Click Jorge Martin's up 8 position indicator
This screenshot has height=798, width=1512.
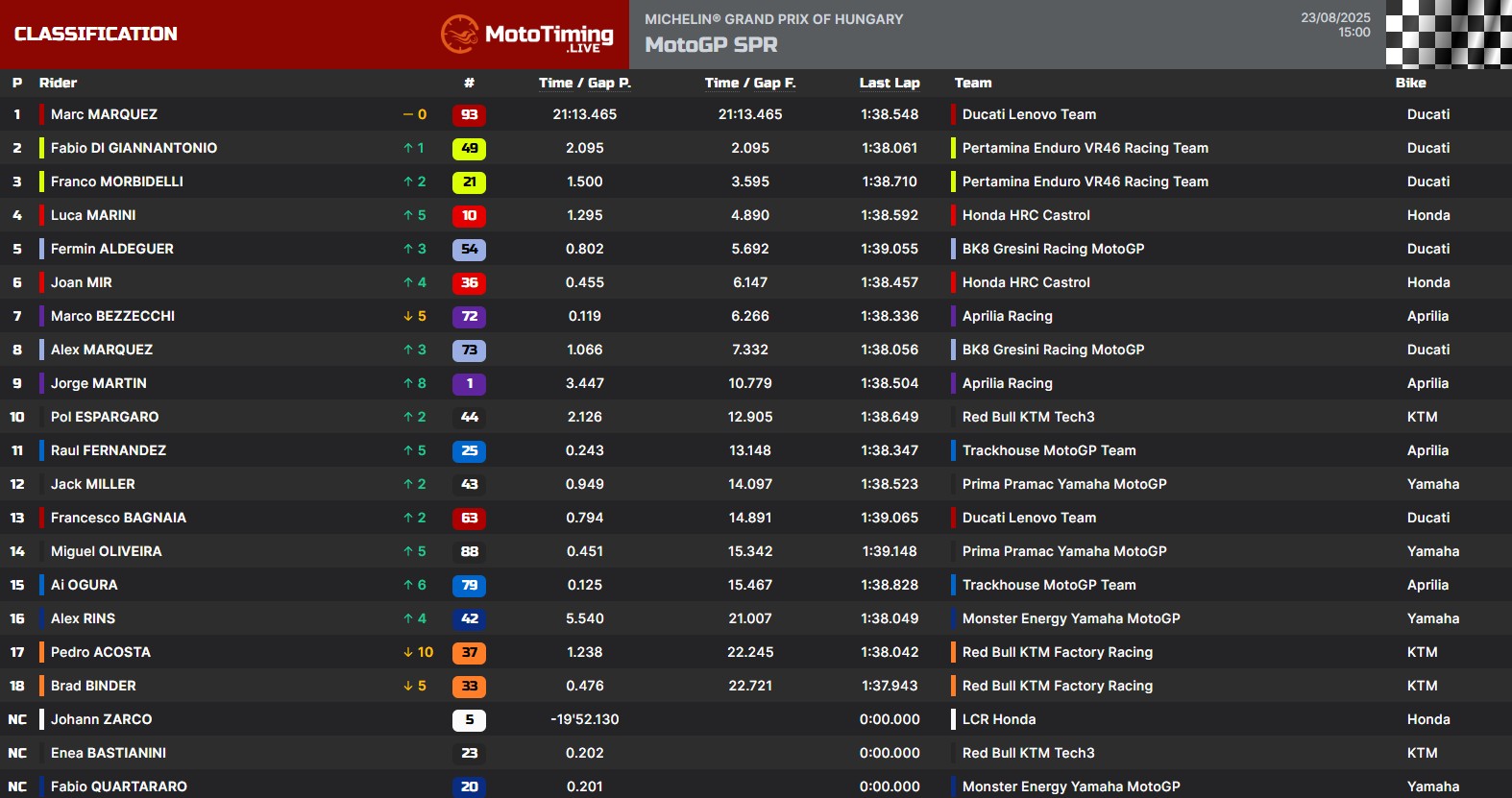414,383
